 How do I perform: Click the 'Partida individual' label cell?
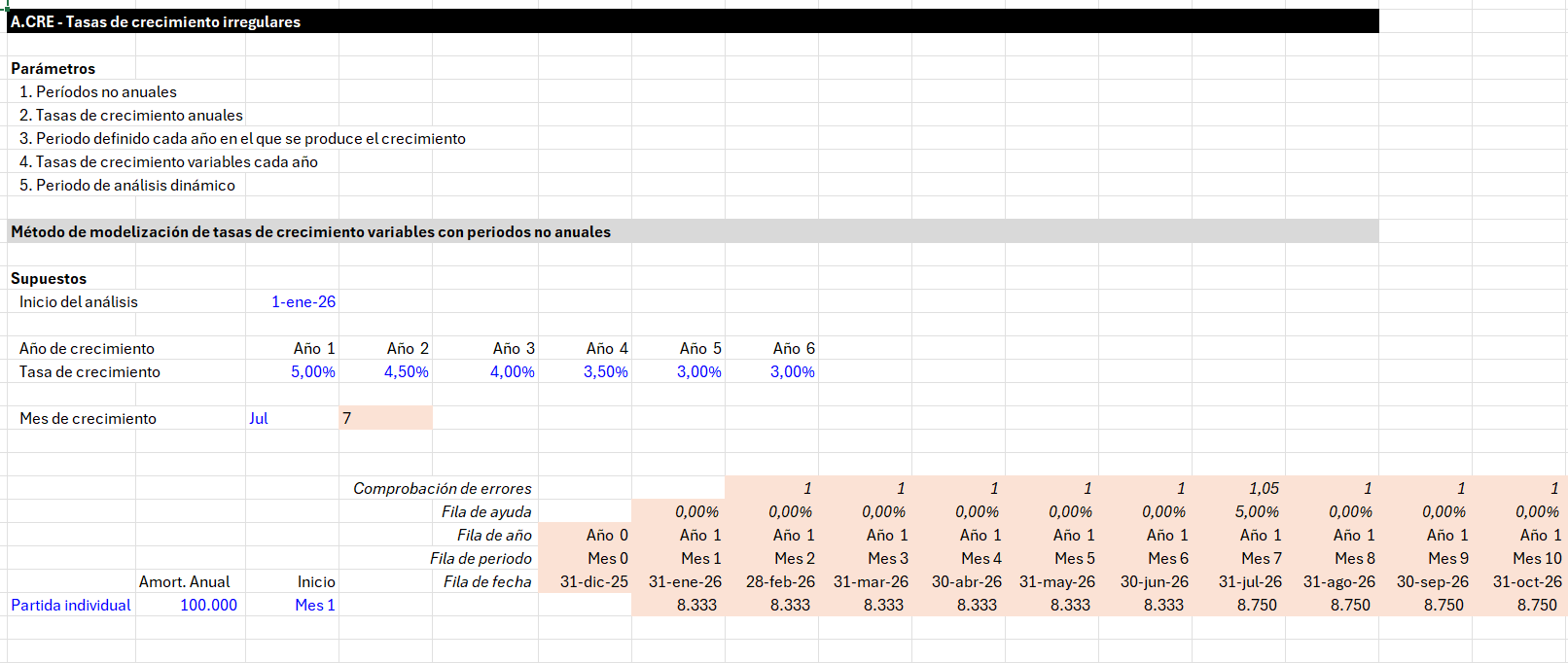[x=71, y=605]
